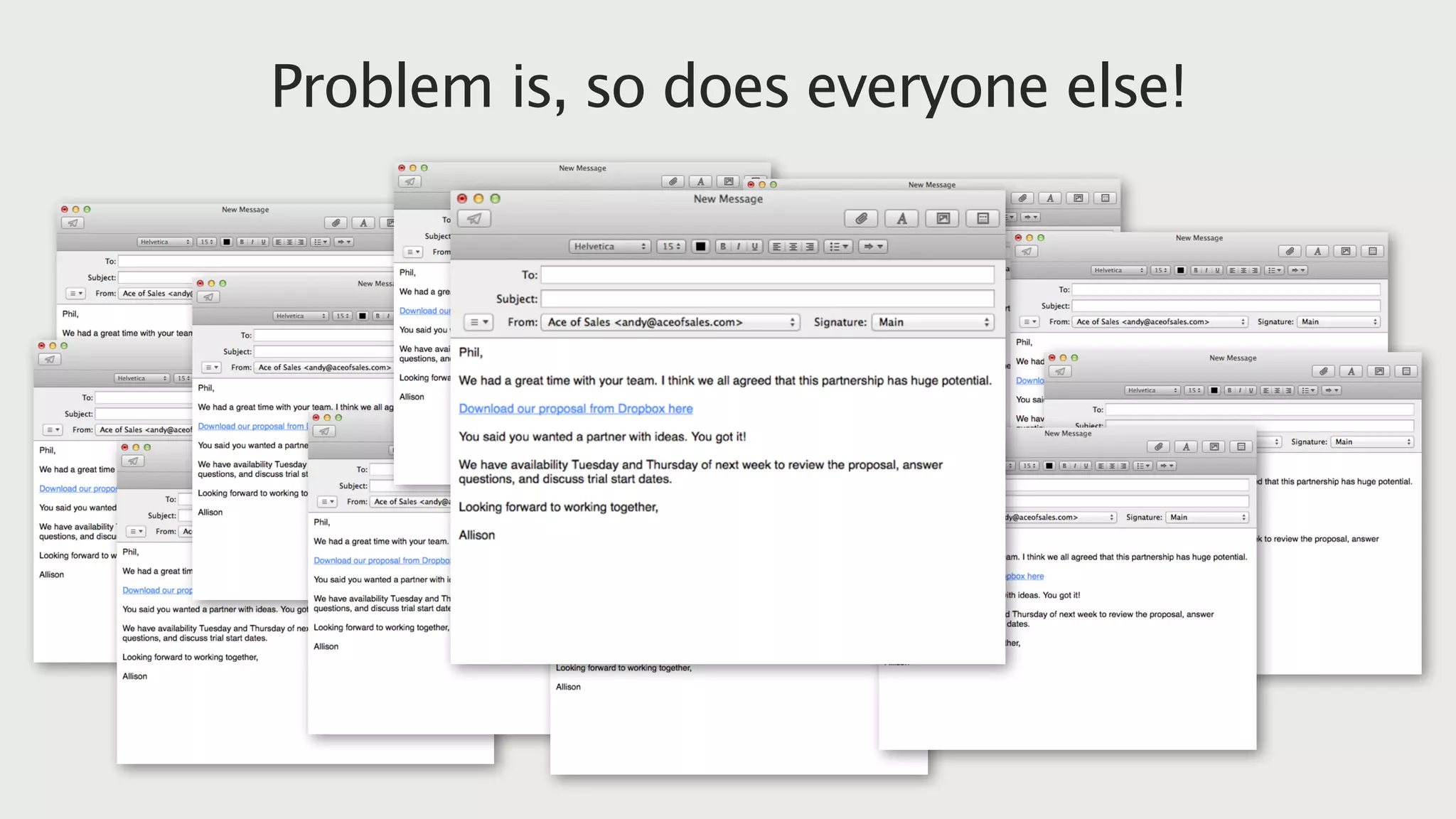
Task: Toggle Bold formatting in the front window
Action: (723, 247)
